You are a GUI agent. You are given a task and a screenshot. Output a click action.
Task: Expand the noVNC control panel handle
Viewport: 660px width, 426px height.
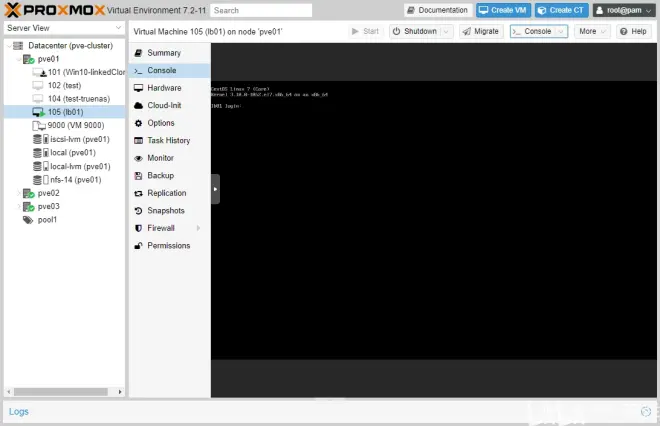(215, 189)
